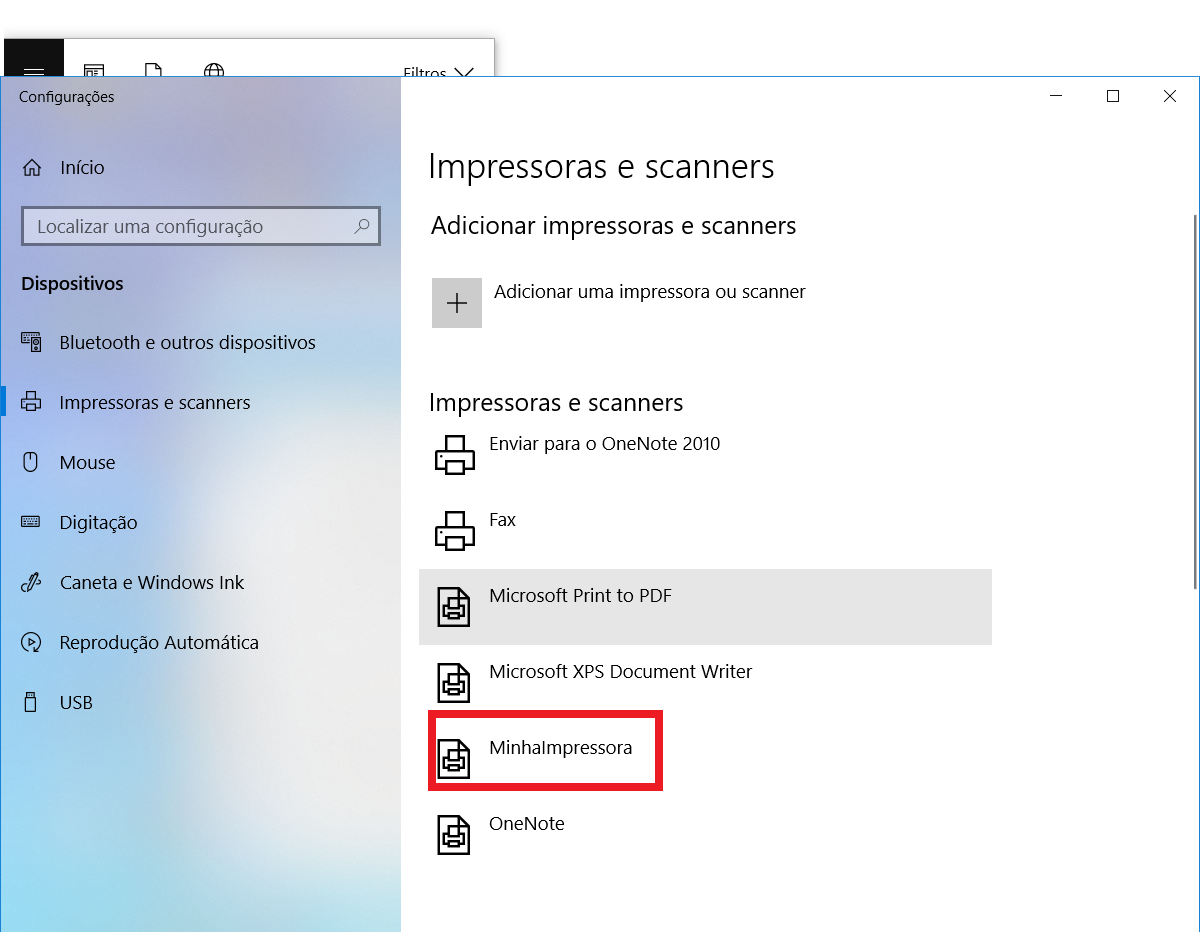Close the Configurações window
The image size is (1200, 932).
coord(1170,96)
